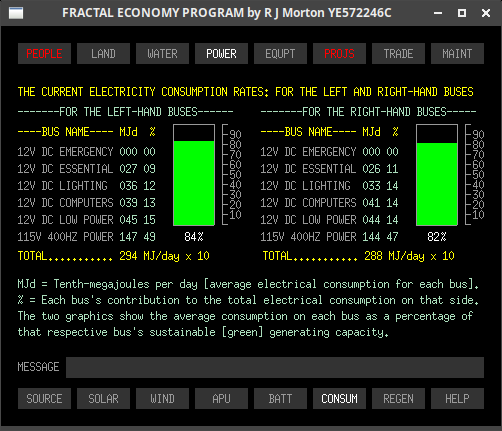Show the SOLAR power page
The height and width of the screenshot is (431, 502).
point(103,398)
